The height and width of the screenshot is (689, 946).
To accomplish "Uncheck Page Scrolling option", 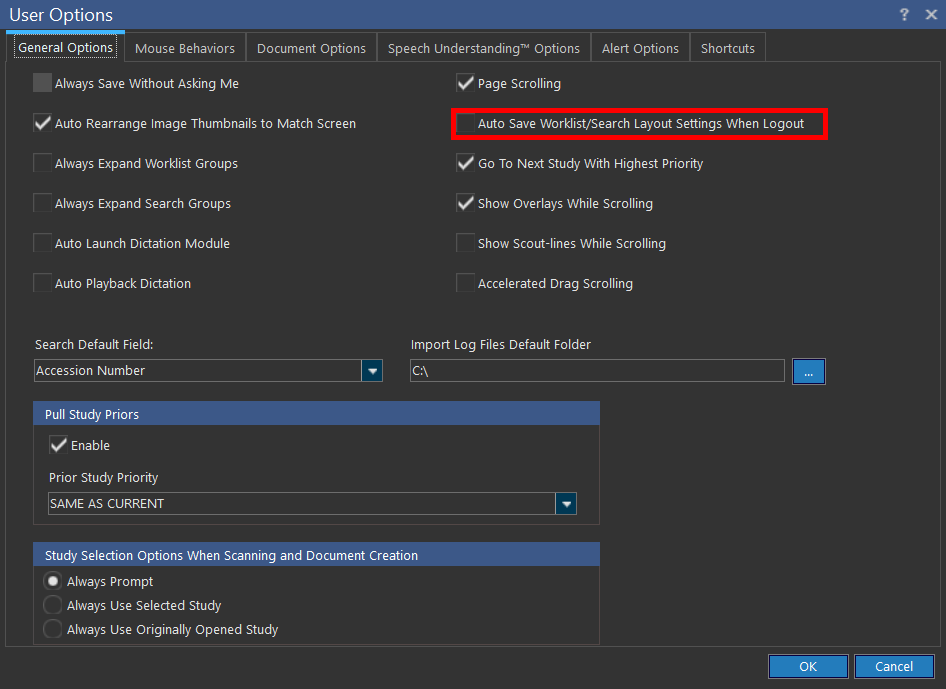I will [x=465, y=84].
